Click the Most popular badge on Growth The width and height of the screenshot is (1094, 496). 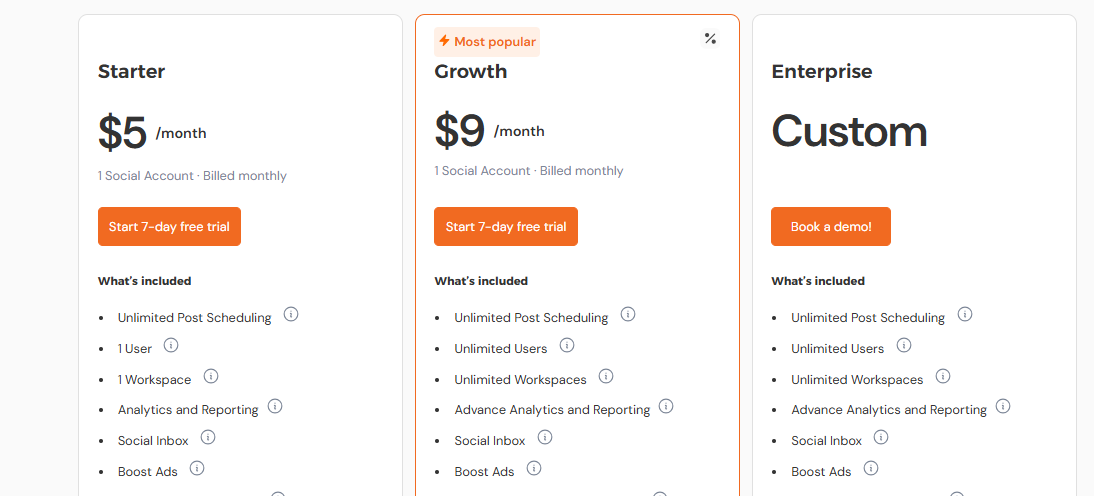coord(487,42)
